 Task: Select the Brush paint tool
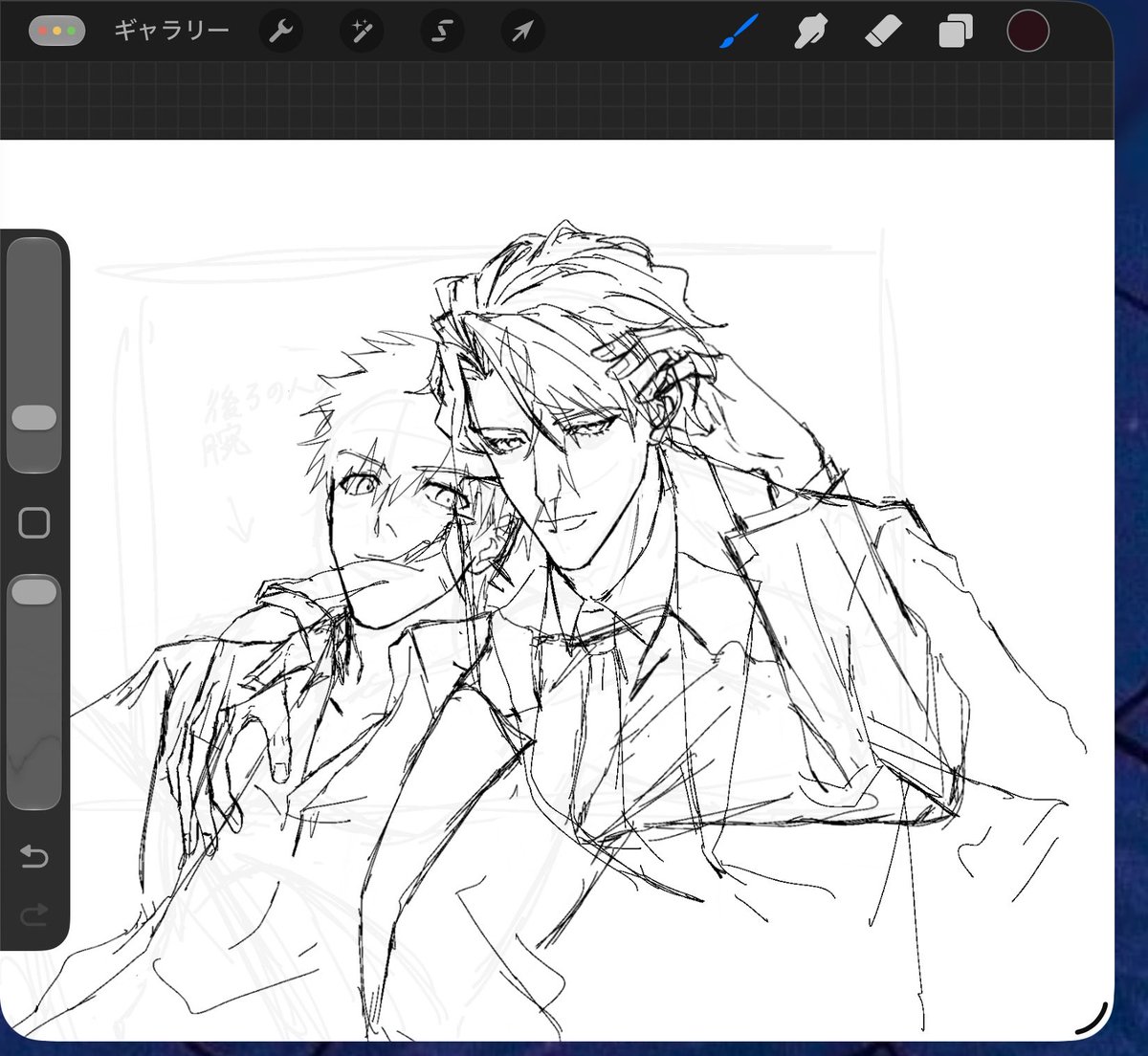pyautogui.click(x=738, y=32)
